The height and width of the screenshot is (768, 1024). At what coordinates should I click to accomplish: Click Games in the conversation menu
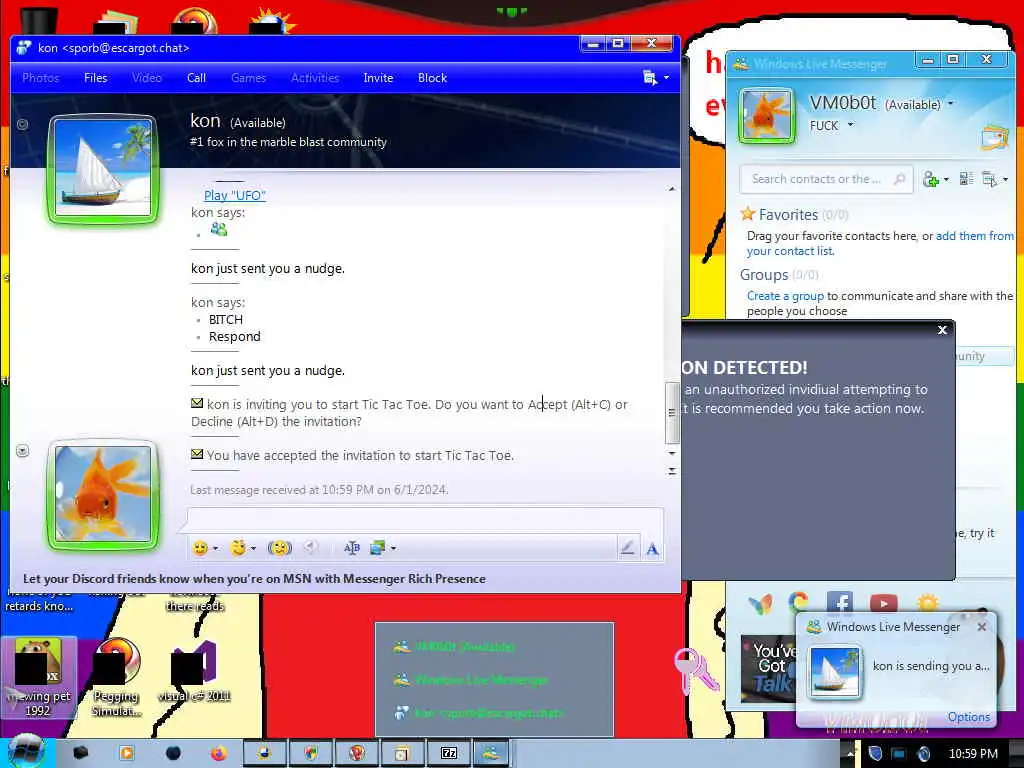[x=249, y=78]
